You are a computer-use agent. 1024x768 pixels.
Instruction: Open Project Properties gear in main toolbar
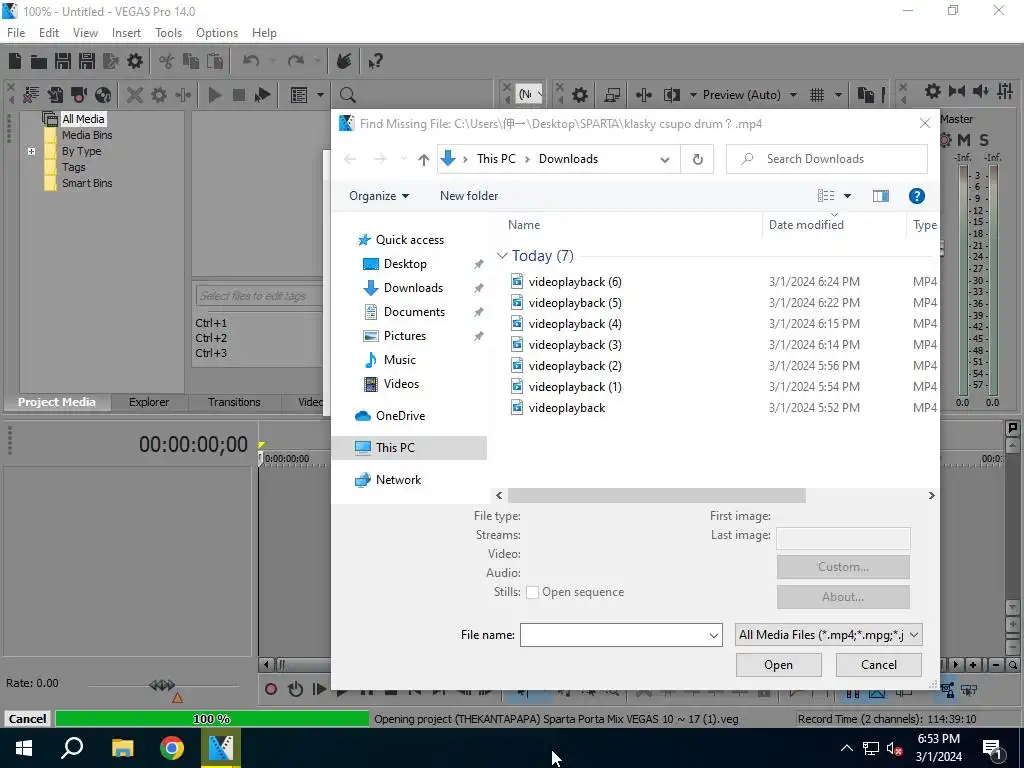click(135, 61)
